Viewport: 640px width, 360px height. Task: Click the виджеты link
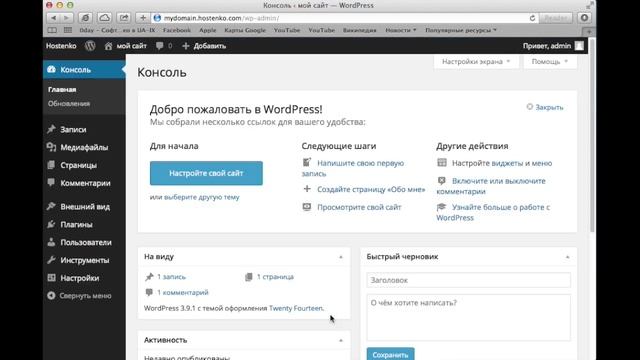tap(507, 163)
